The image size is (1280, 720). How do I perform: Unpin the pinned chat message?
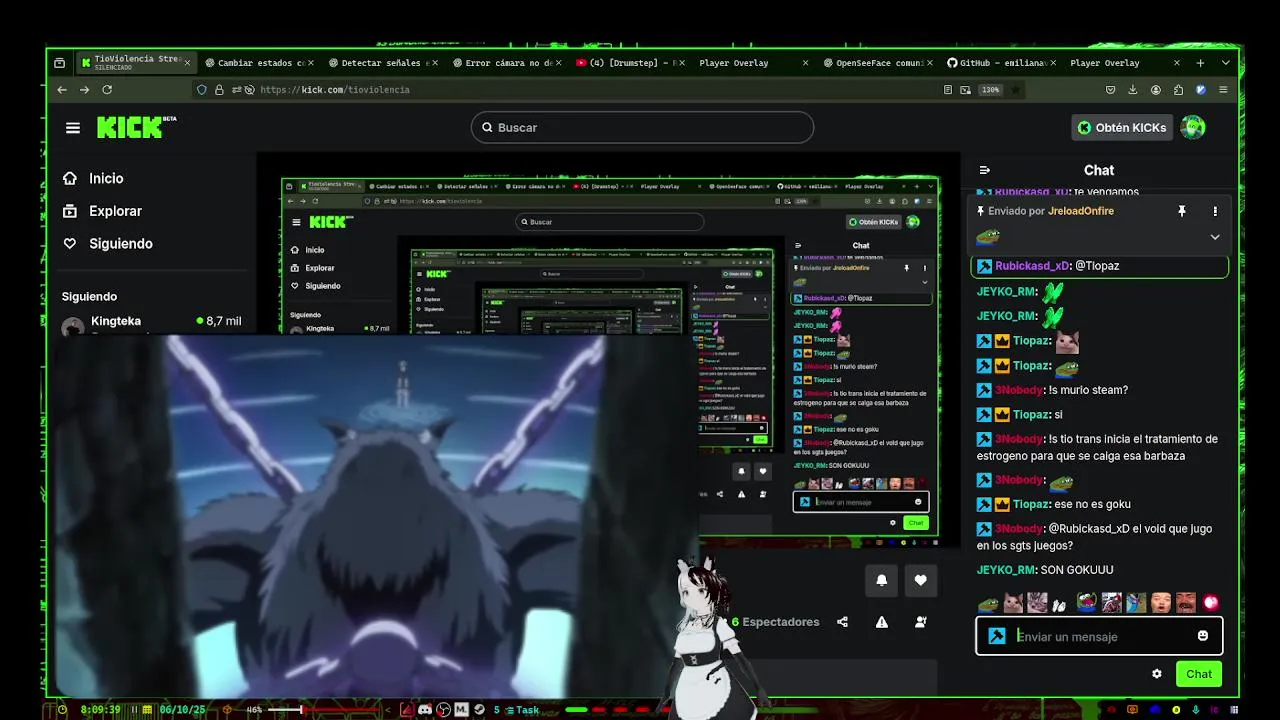tap(1181, 211)
